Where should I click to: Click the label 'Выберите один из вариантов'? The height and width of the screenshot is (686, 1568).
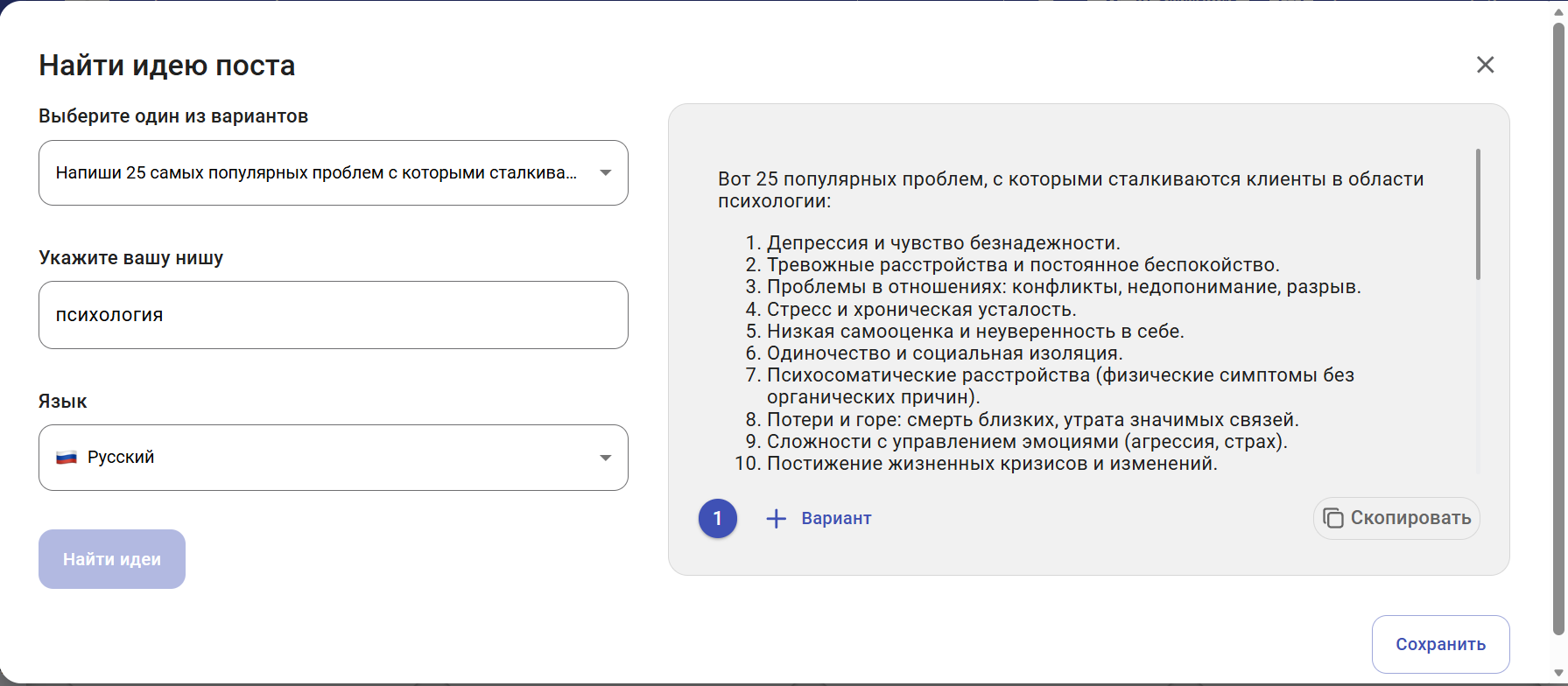[173, 116]
